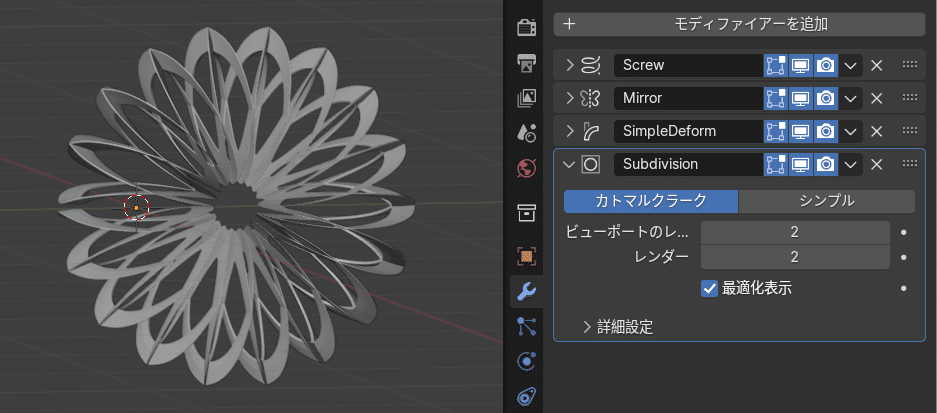Image resolution: width=937 pixels, height=413 pixels.
Task: Toggle Screw modifier edit mode display
Action: (776, 65)
